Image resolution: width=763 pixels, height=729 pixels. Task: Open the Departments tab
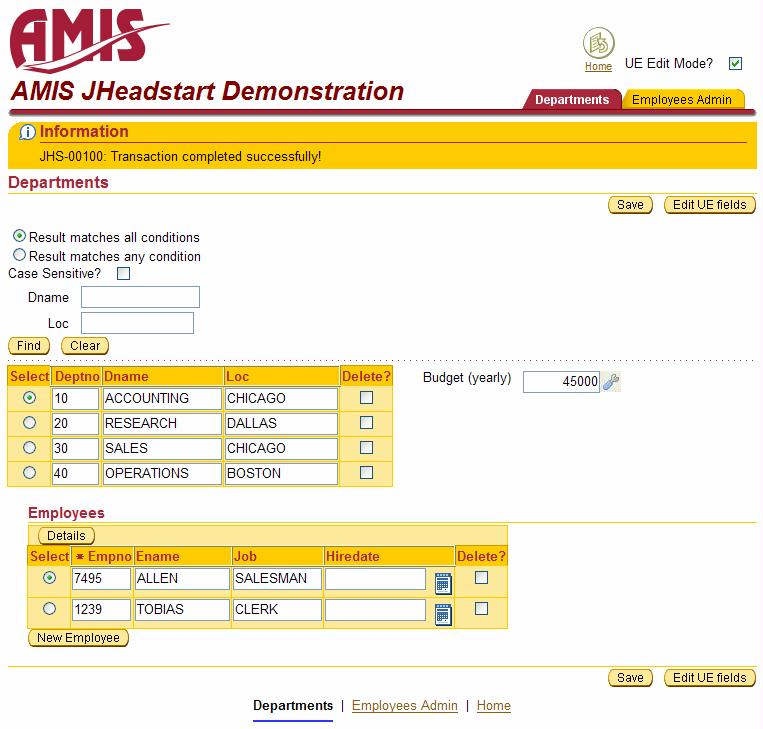572,100
